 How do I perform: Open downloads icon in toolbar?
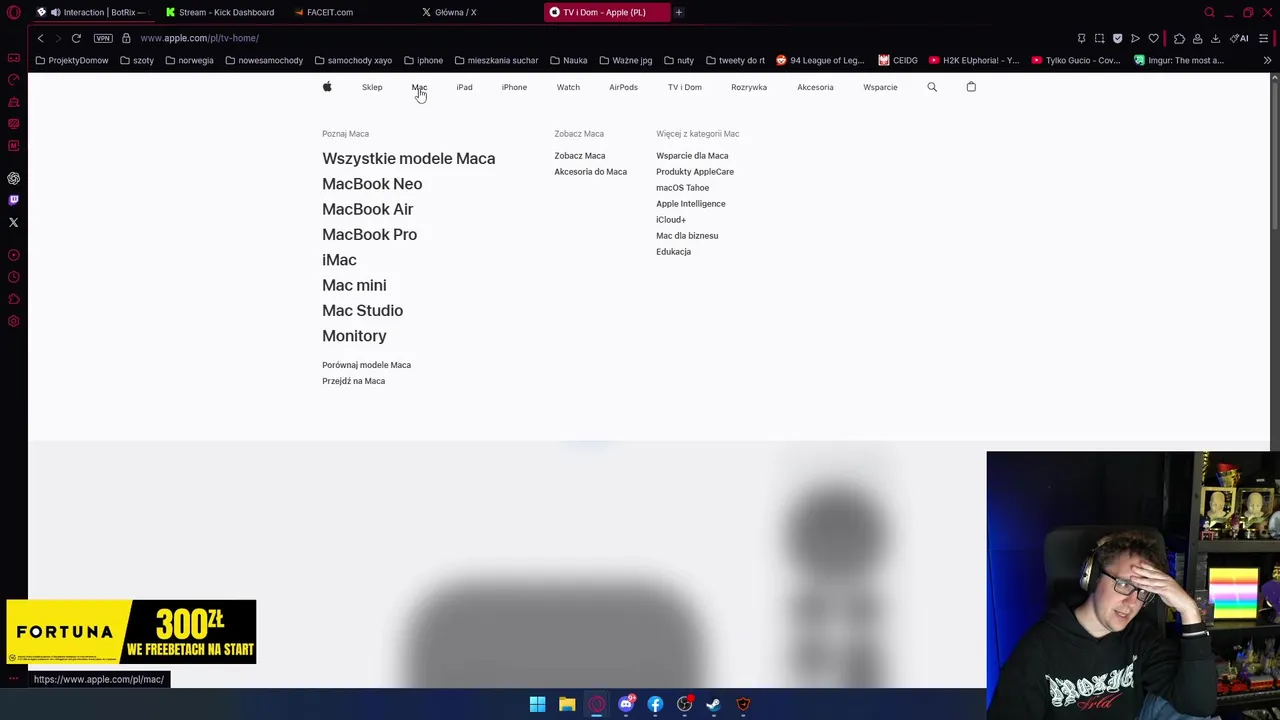(1215, 38)
